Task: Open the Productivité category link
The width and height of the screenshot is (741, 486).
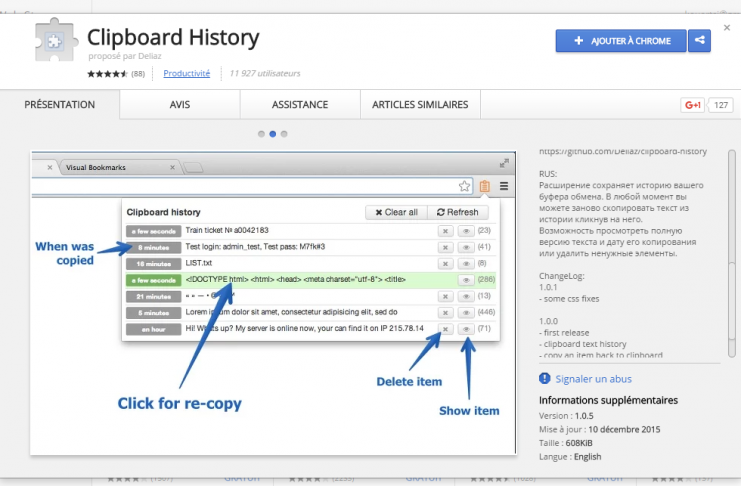Action: coord(187,73)
